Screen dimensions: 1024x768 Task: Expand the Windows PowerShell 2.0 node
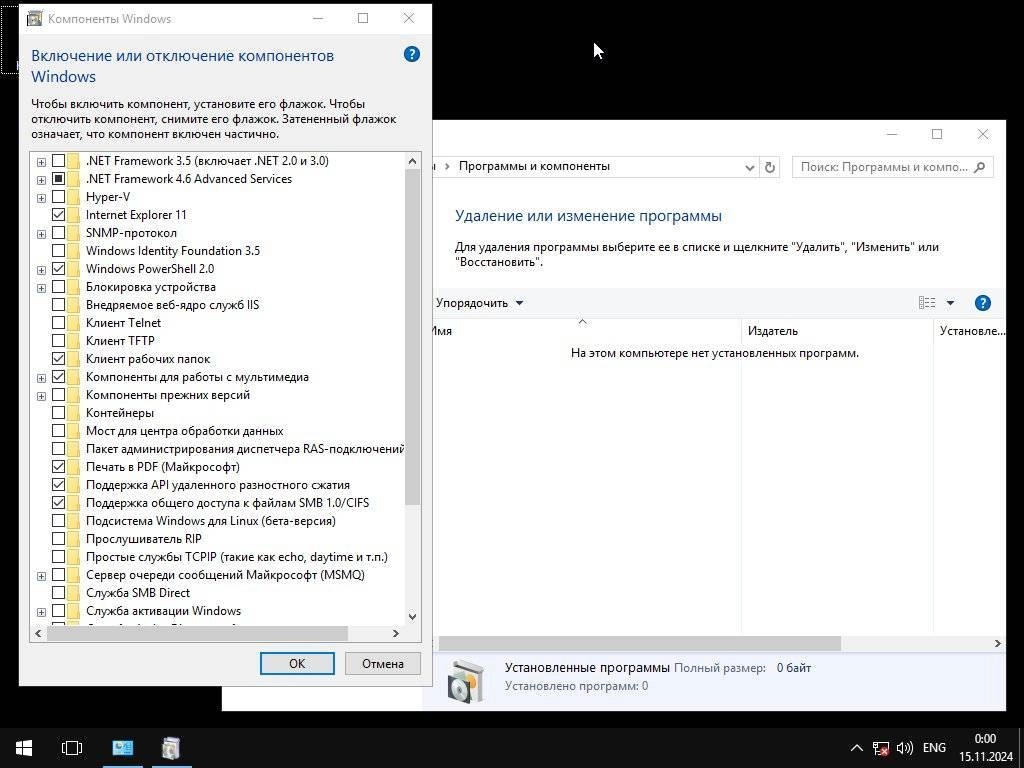(41, 270)
